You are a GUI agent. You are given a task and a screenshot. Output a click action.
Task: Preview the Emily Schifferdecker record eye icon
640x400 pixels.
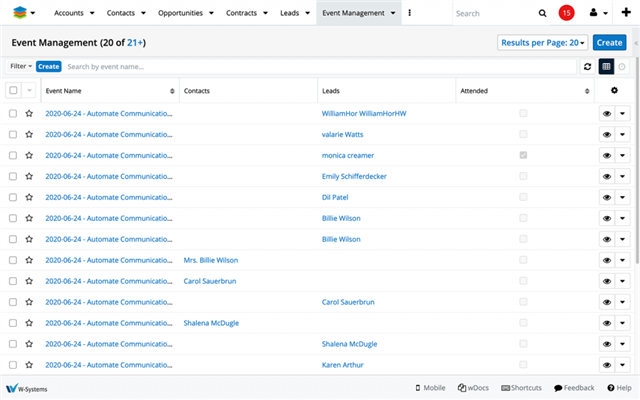607,176
